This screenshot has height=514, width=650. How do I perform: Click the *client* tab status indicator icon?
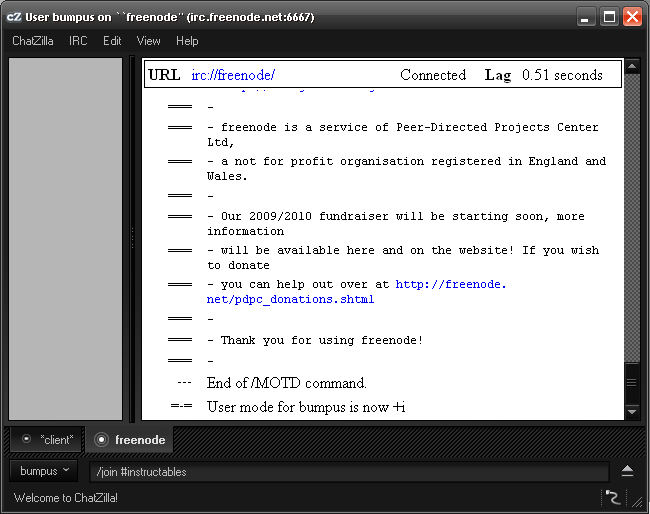click(27, 439)
